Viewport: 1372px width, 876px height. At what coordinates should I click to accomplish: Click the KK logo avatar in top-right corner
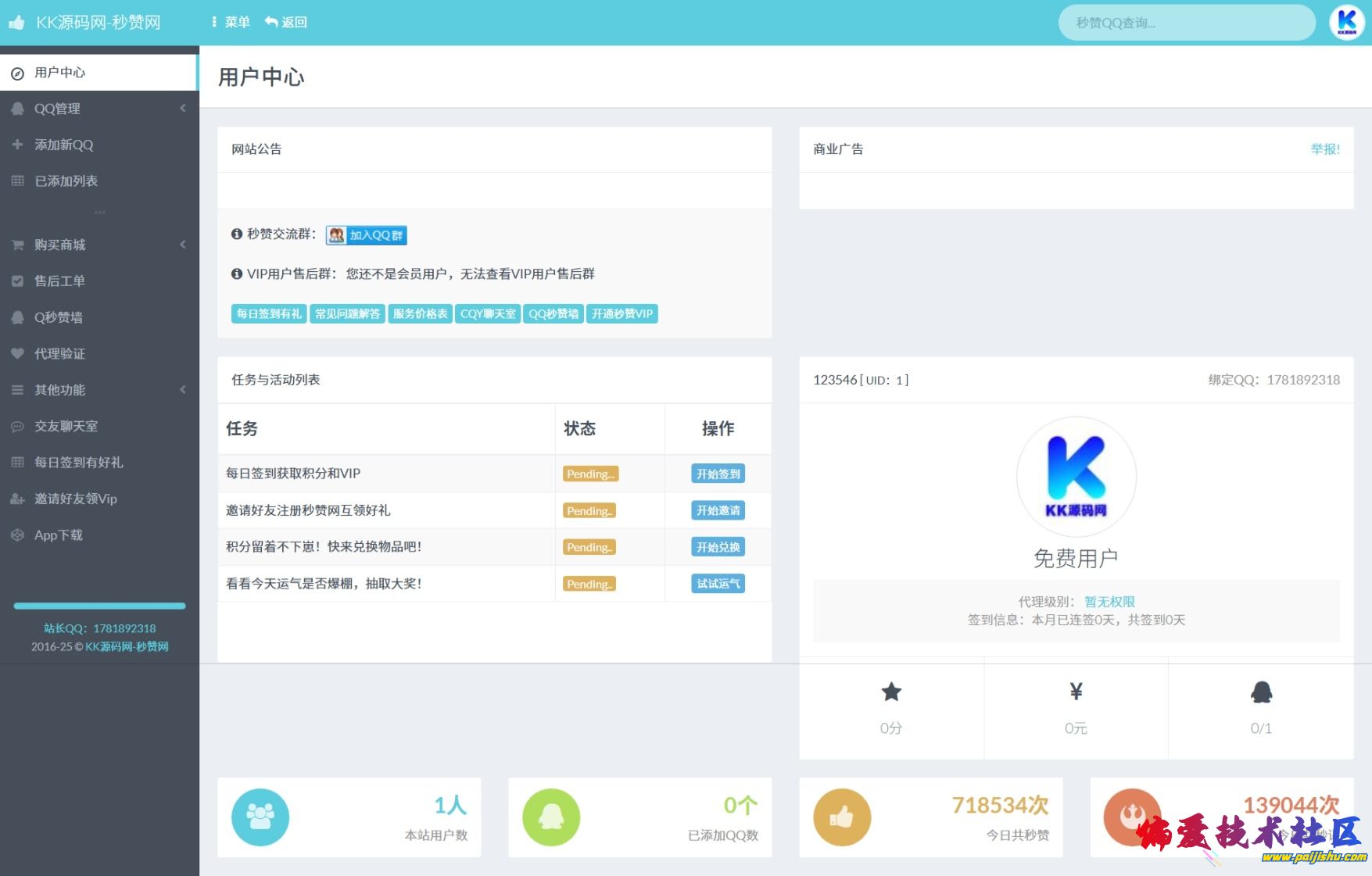point(1346,23)
